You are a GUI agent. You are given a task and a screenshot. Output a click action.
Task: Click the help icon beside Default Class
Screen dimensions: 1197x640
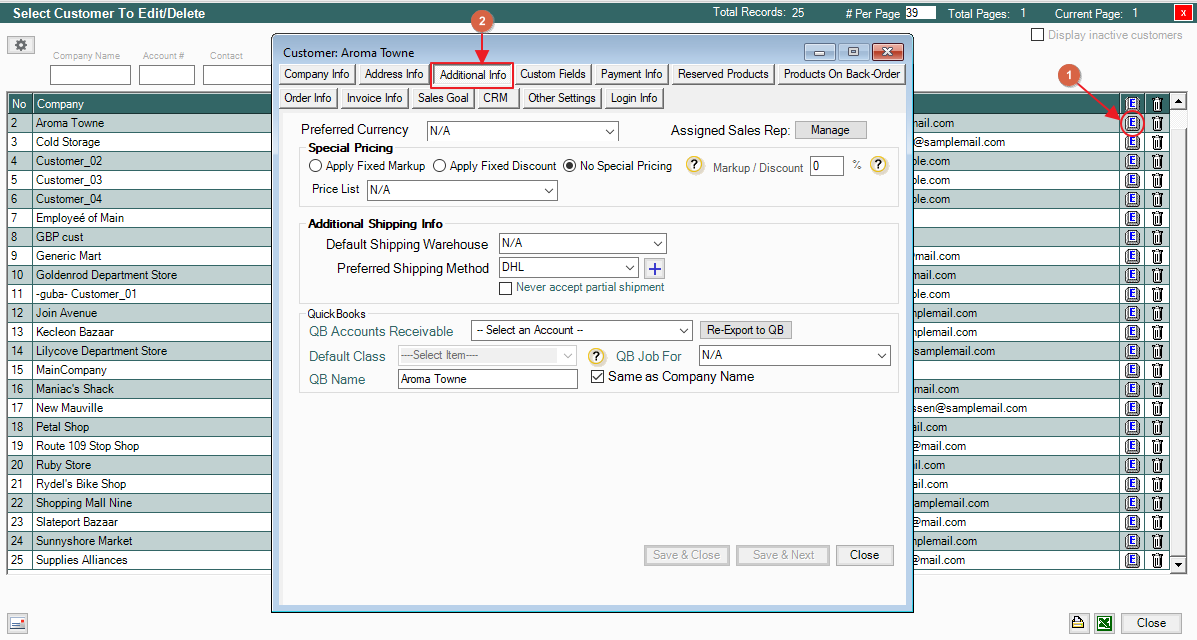pos(596,356)
